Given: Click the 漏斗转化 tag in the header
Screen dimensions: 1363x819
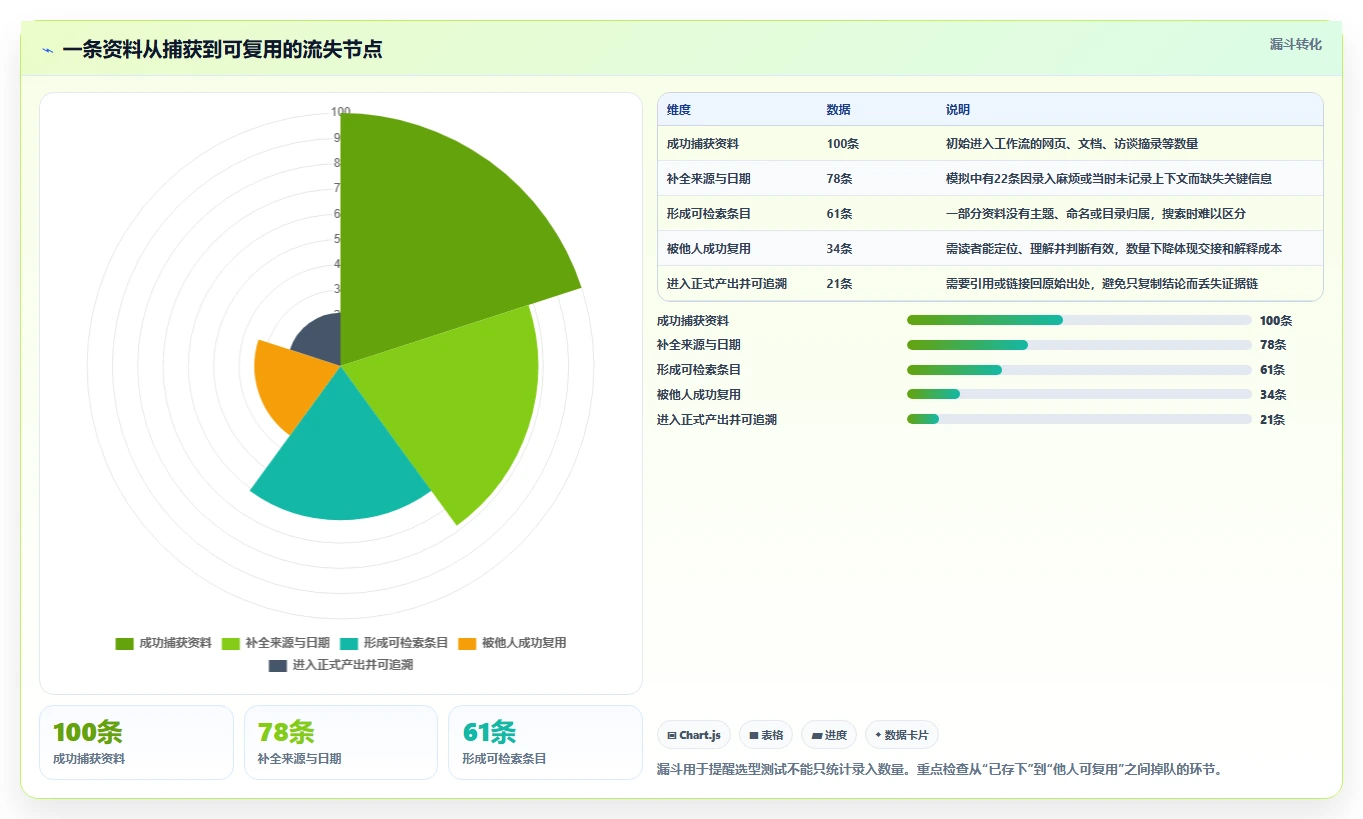Looking at the screenshot, I should tap(1295, 44).
